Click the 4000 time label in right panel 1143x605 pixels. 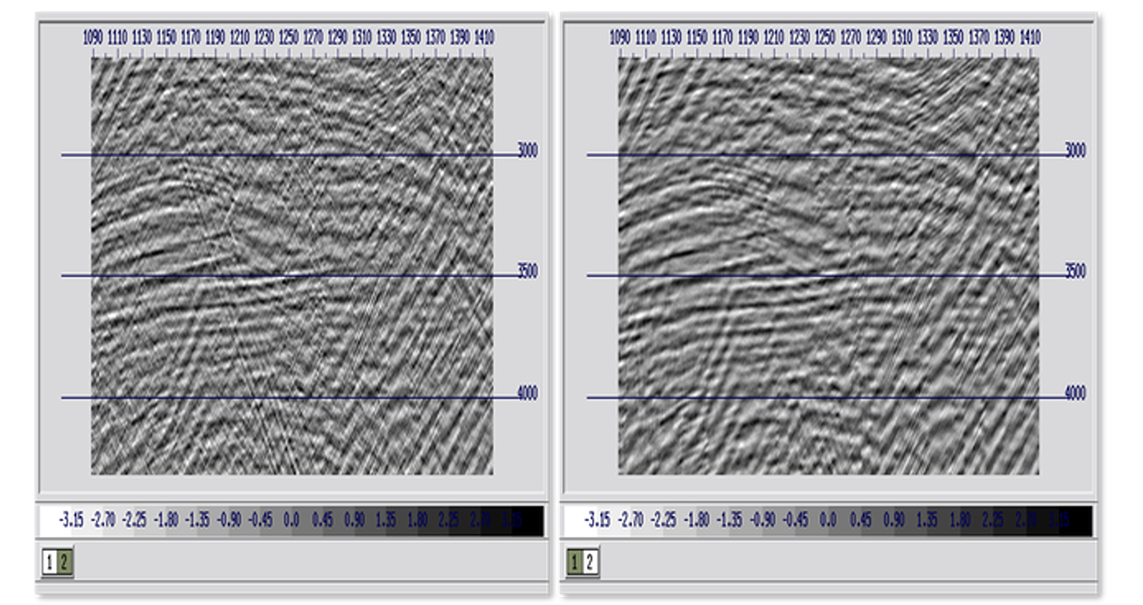pyautogui.click(x=1075, y=394)
